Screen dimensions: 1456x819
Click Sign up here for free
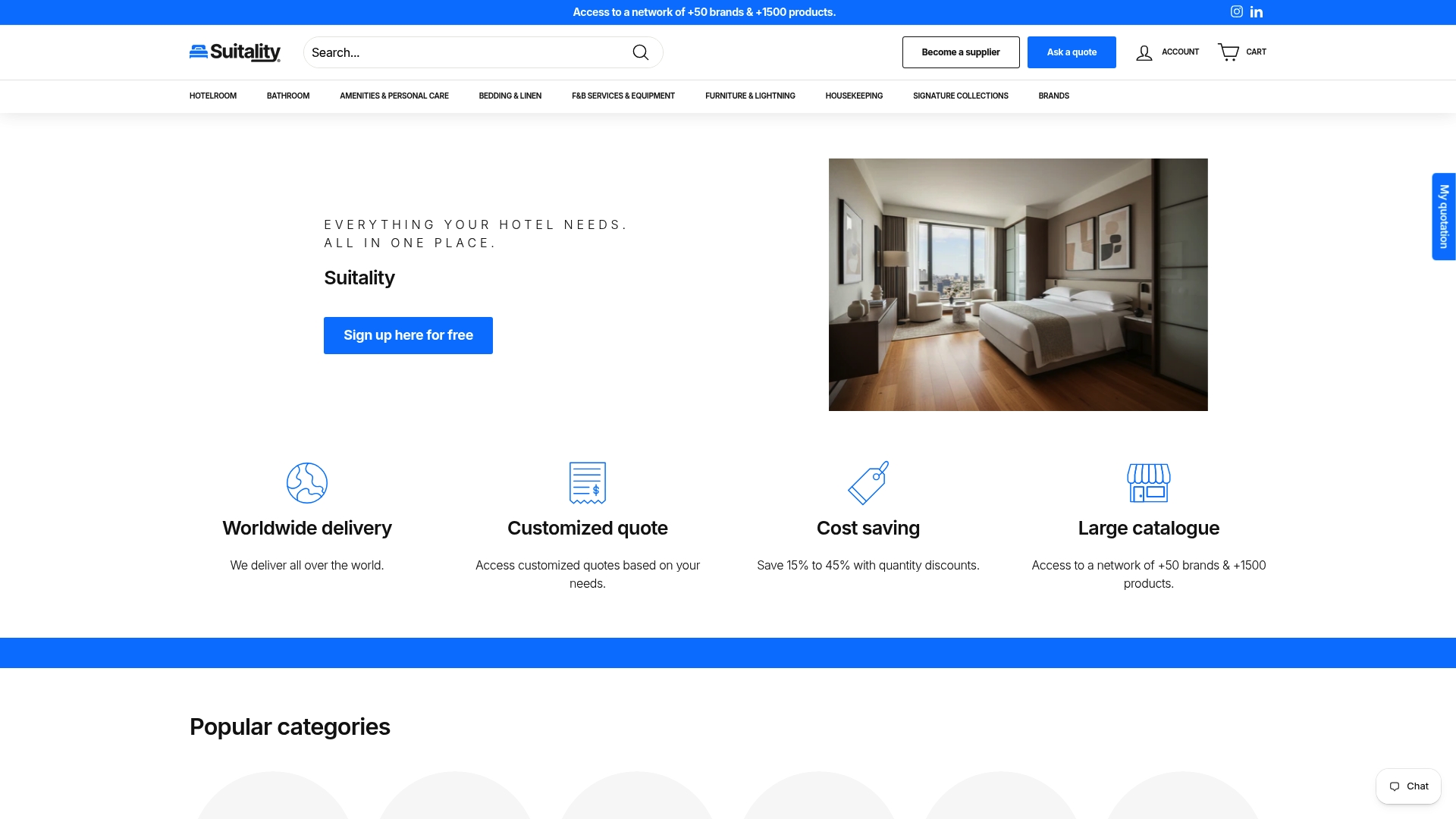[x=408, y=335]
